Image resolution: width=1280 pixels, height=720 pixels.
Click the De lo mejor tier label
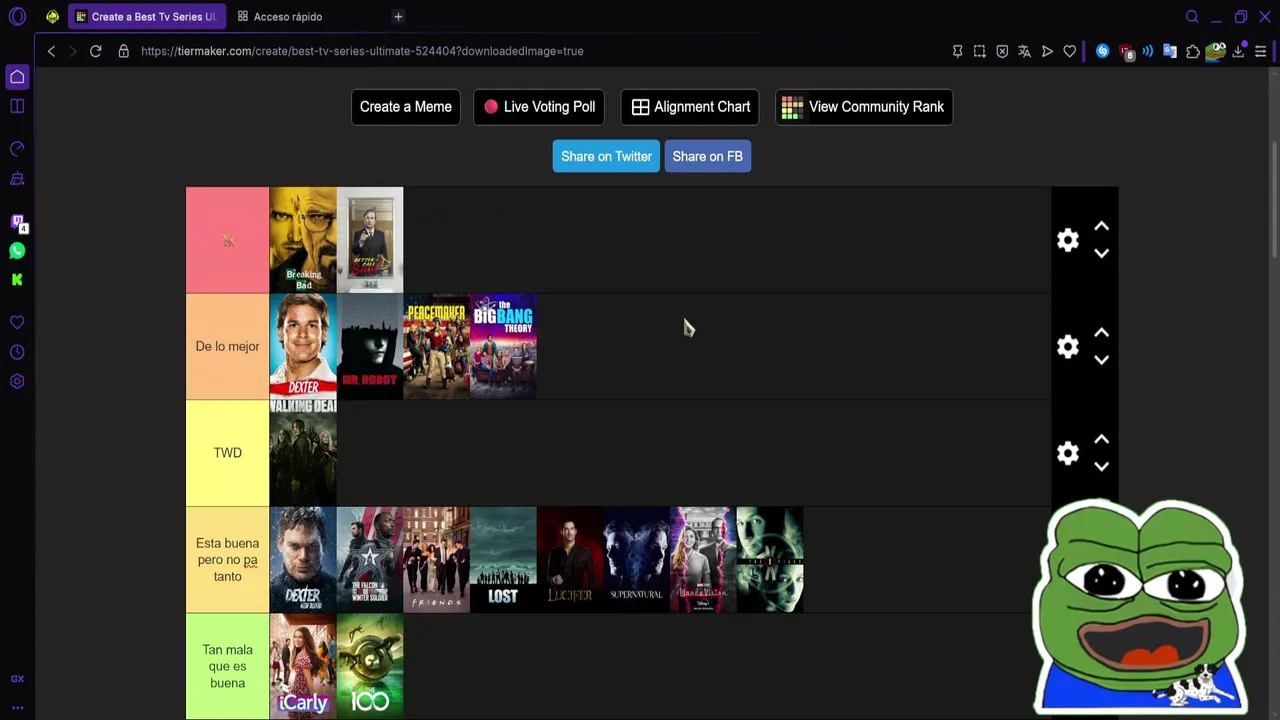(227, 346)
